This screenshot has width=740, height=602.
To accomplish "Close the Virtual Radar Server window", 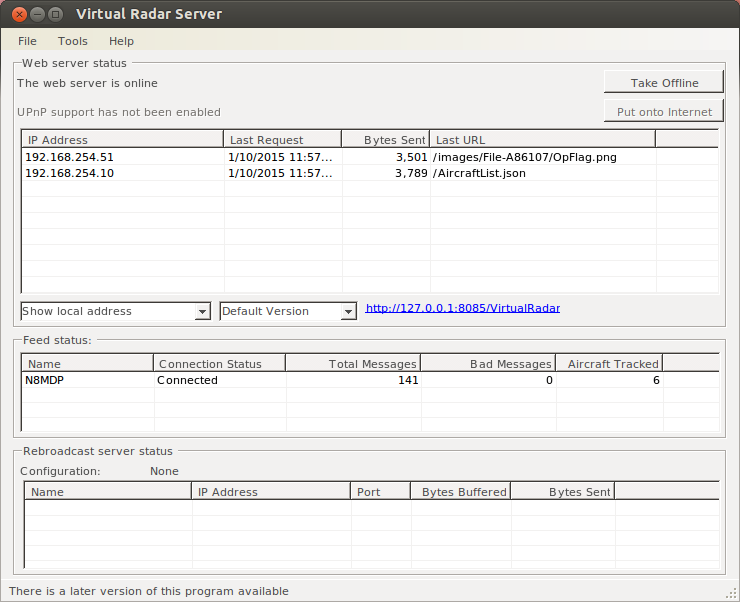I will tap(19, 14).
